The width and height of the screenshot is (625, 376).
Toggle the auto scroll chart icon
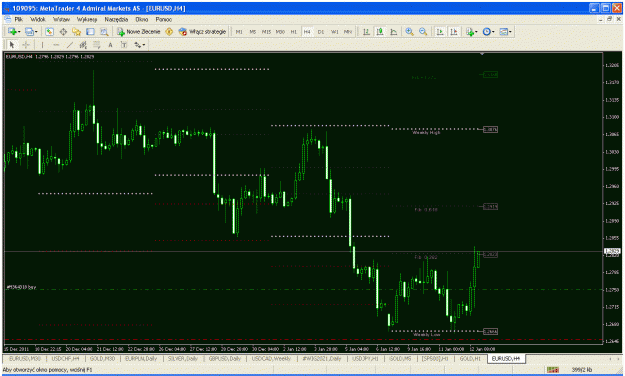[440, 31]
